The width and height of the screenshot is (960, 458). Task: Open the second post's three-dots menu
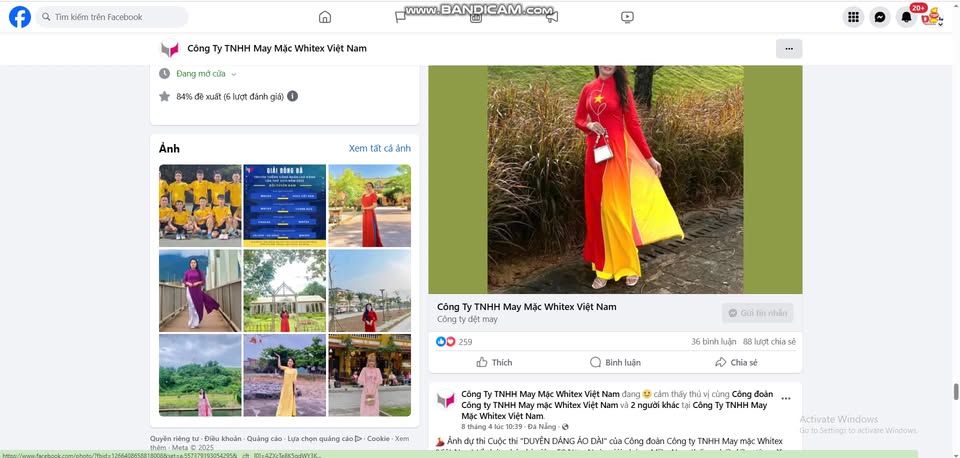786,399
